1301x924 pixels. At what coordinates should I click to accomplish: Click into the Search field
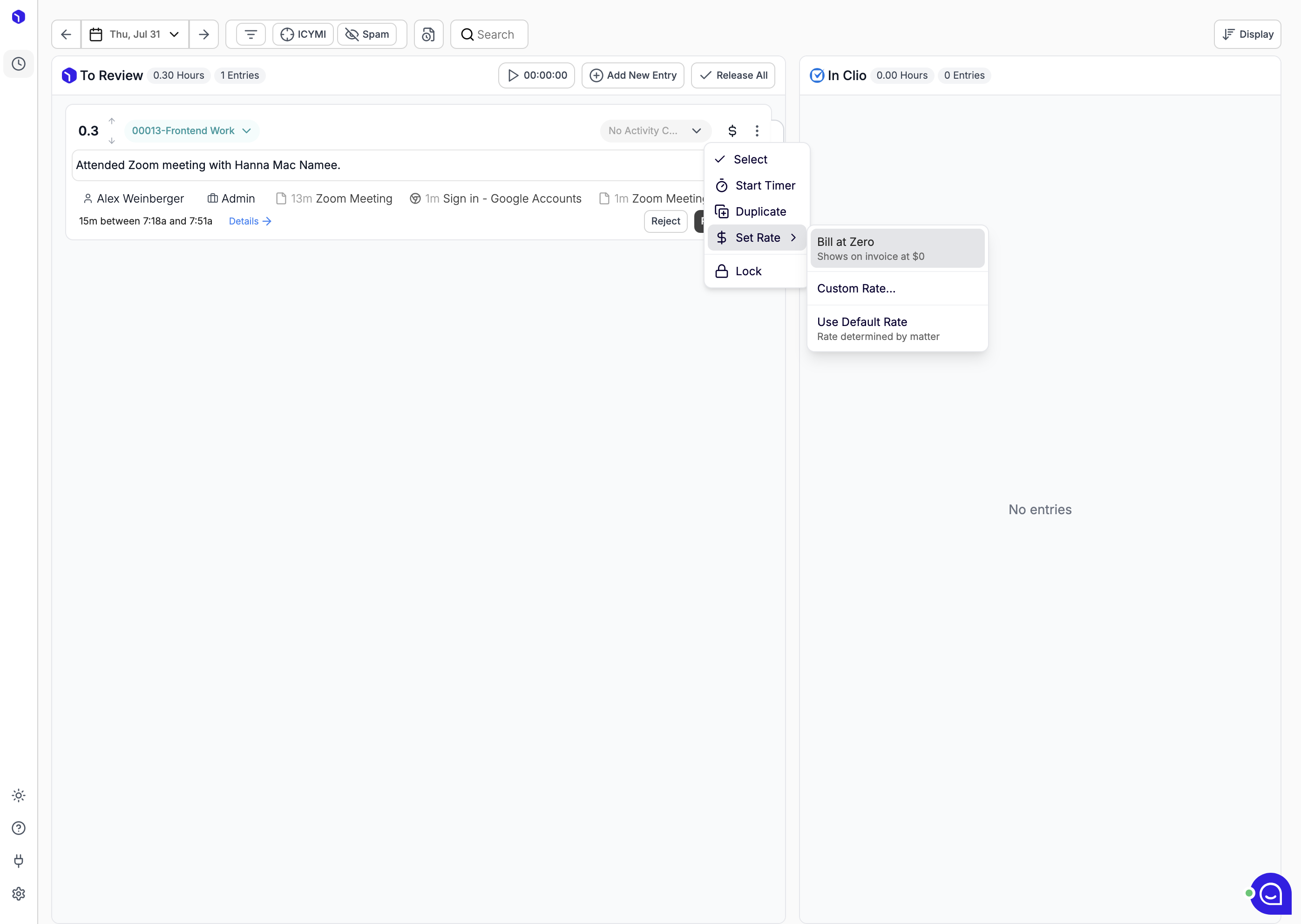tap(489, 34)
